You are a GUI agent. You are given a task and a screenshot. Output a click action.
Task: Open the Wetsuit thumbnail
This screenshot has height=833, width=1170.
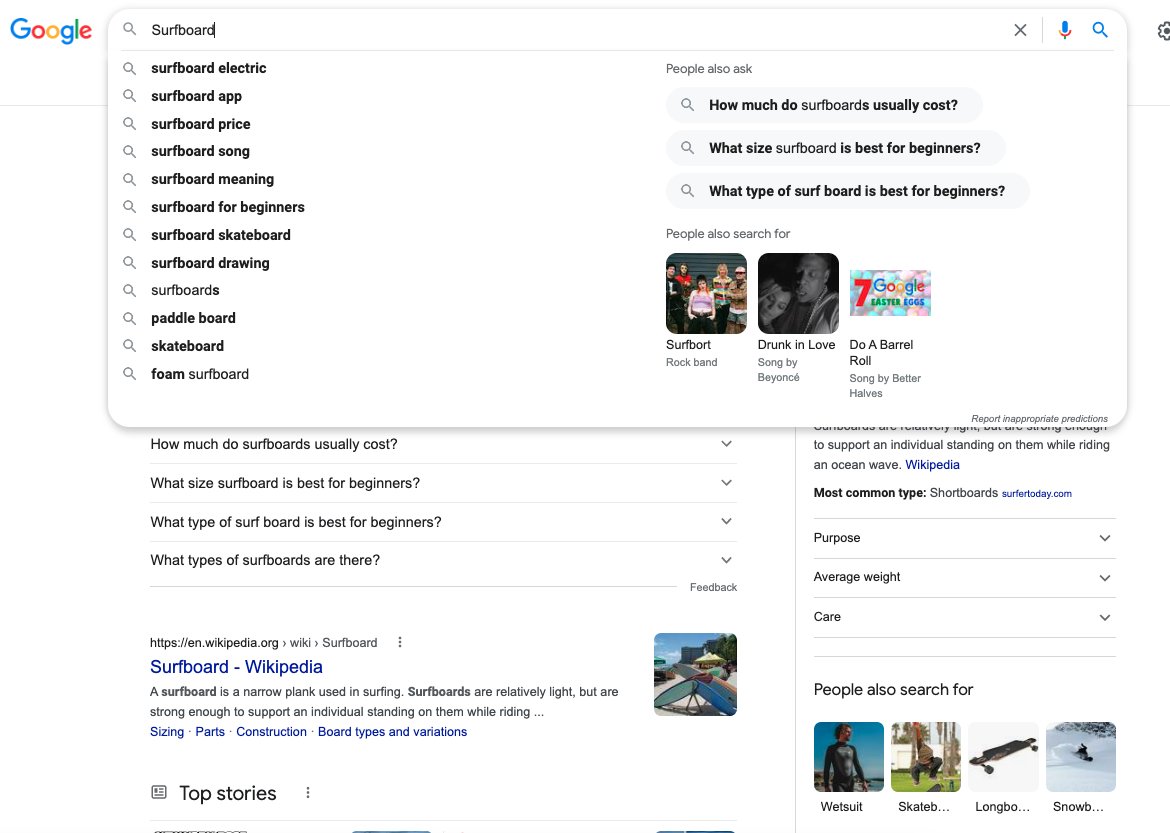tap(848, 757)
